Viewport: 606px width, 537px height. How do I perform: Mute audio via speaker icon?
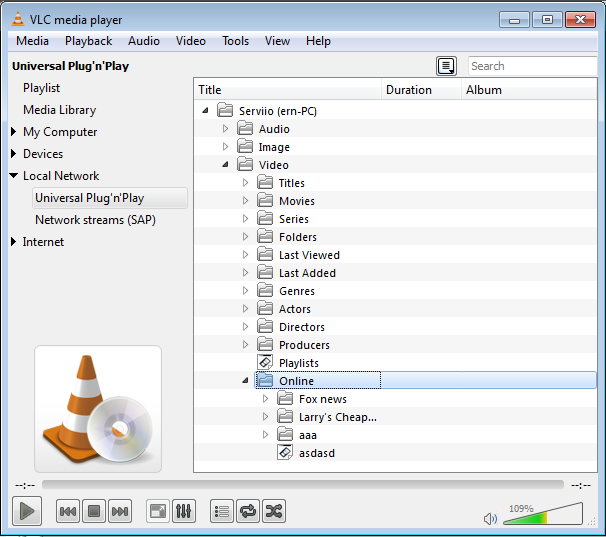[490, 518]
